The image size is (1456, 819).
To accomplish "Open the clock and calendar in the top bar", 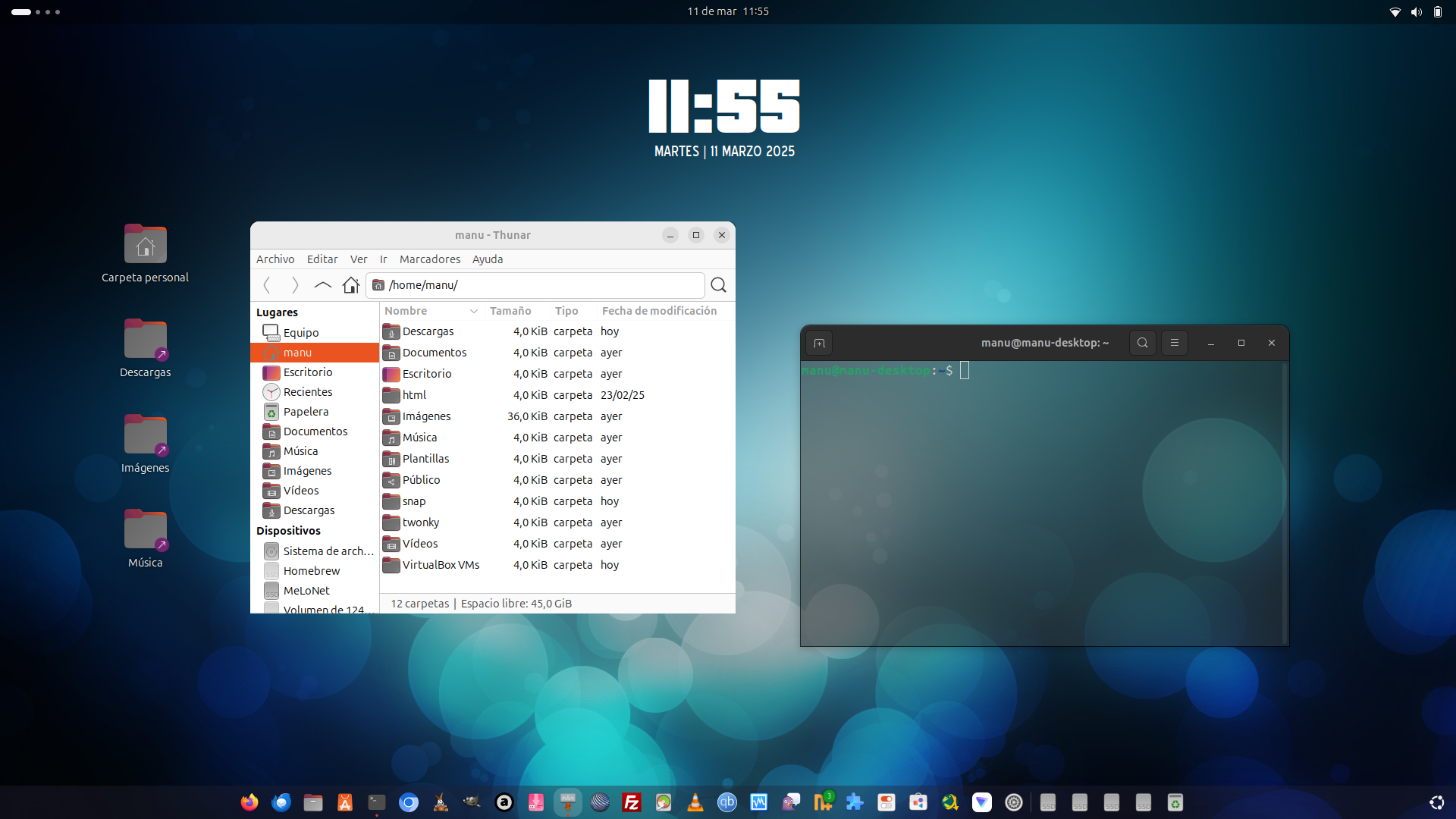I will [728, 11].
